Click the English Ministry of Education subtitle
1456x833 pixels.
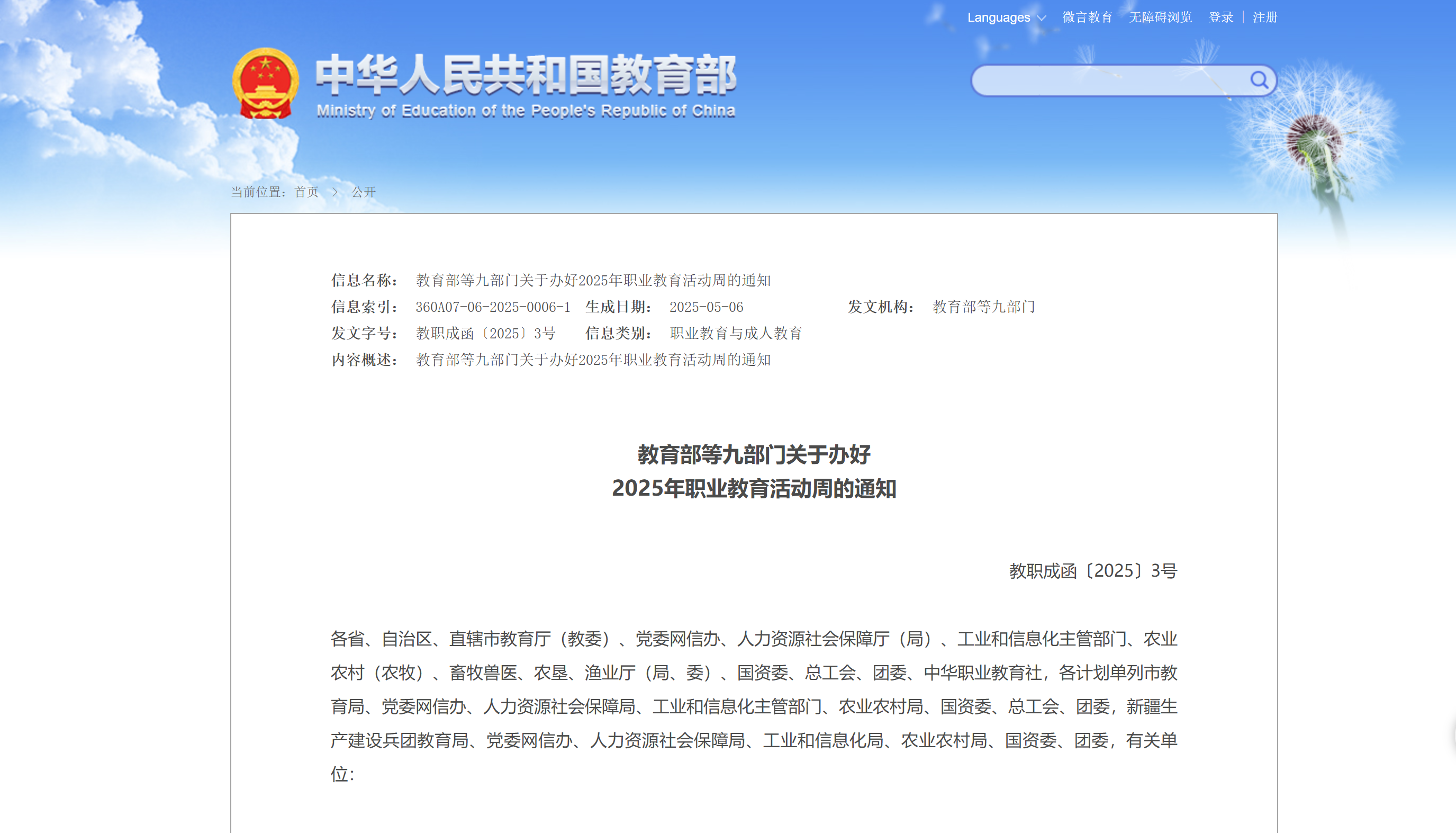pyautogui.click(x=526, y=111)
